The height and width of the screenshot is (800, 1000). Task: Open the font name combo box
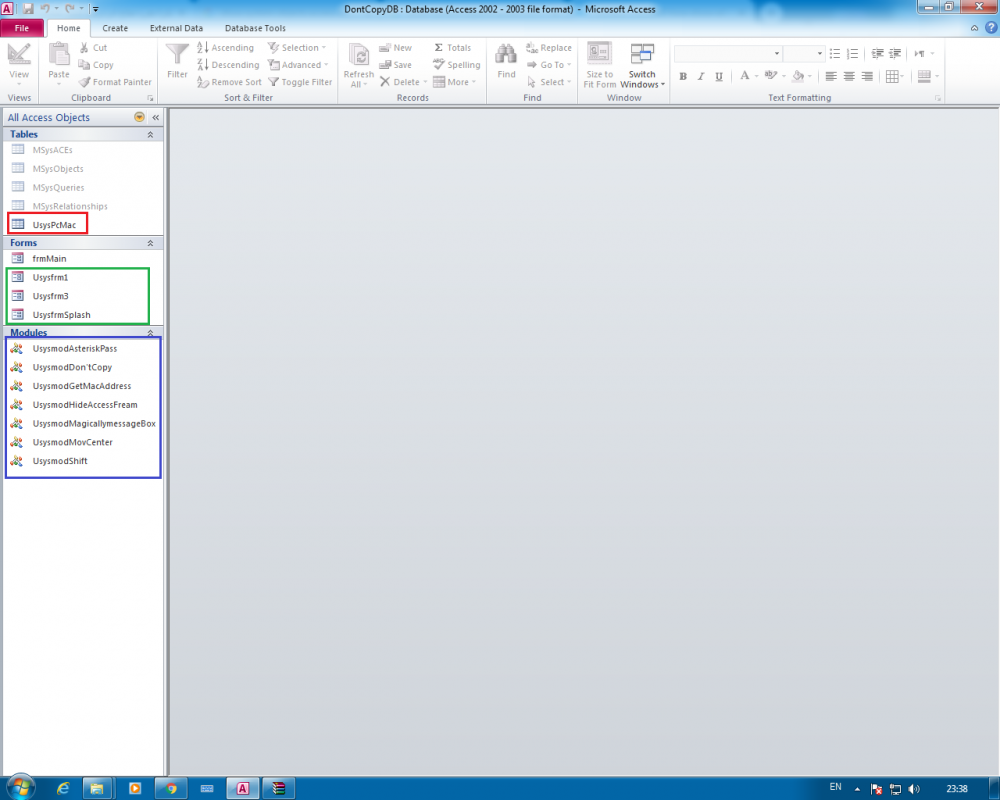[x=728, y=54]
